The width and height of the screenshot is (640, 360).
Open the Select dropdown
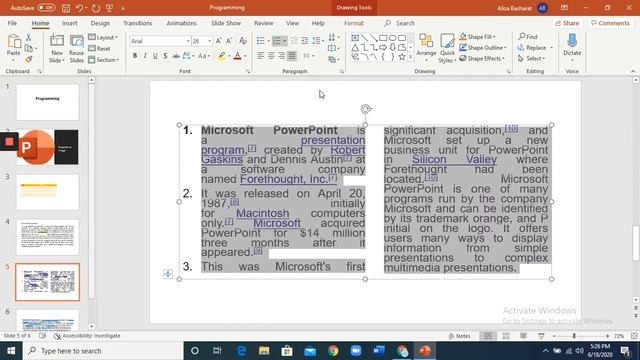531,59
